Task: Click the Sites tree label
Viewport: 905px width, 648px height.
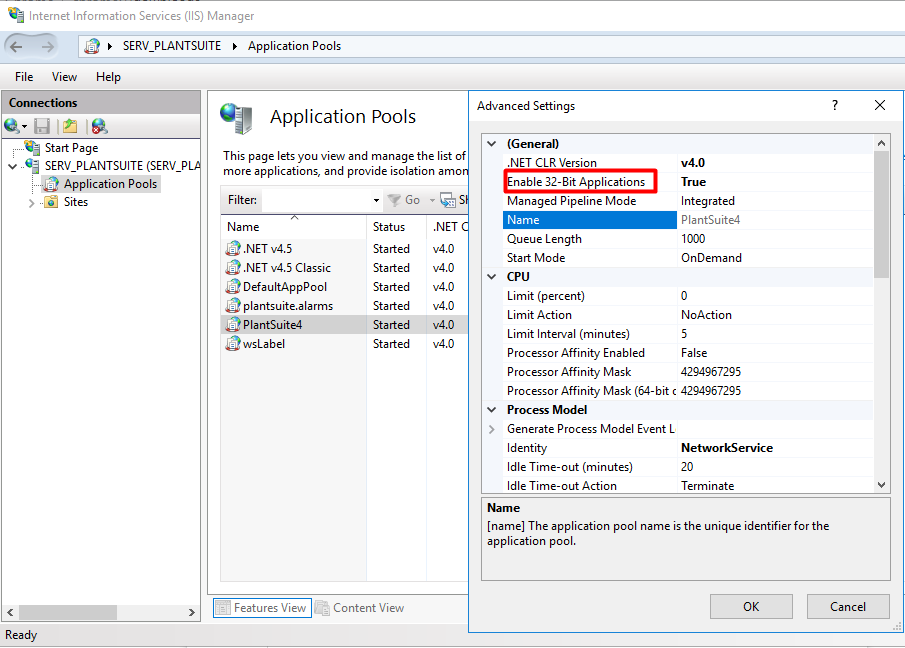Action: point(76,202)
